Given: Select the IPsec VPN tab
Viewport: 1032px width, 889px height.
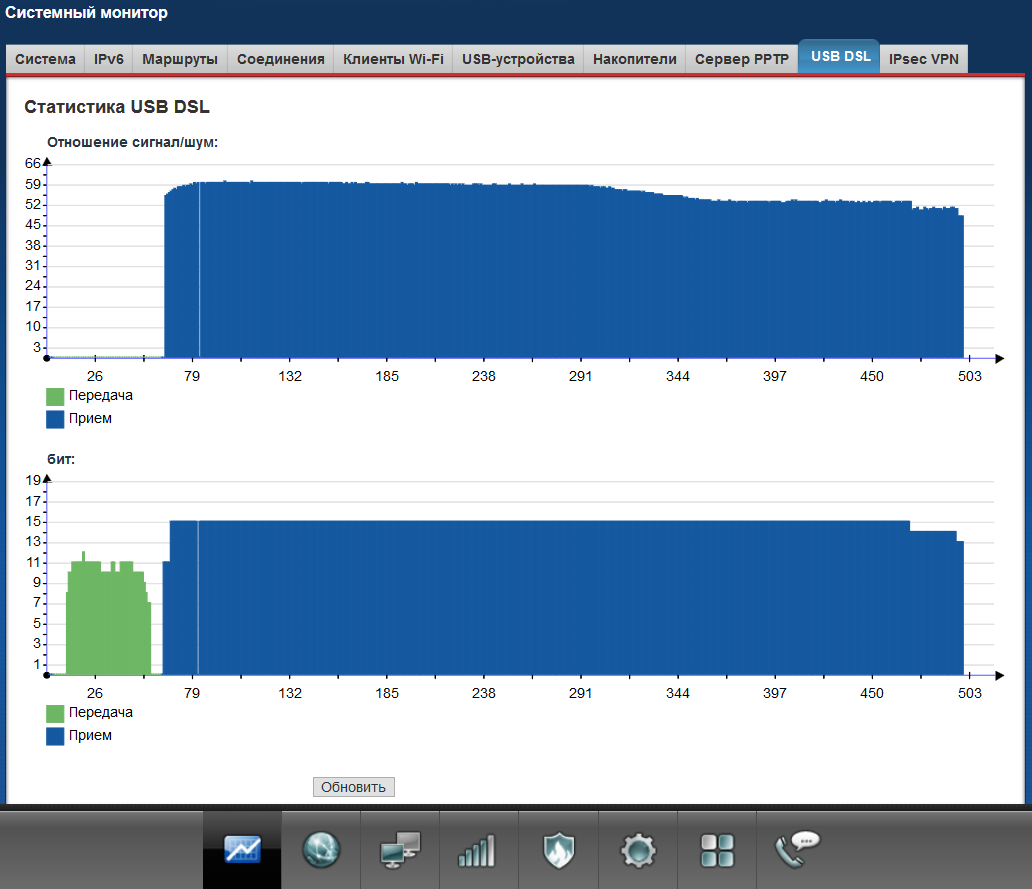Looking at the screenshot, I should [923, 59].
